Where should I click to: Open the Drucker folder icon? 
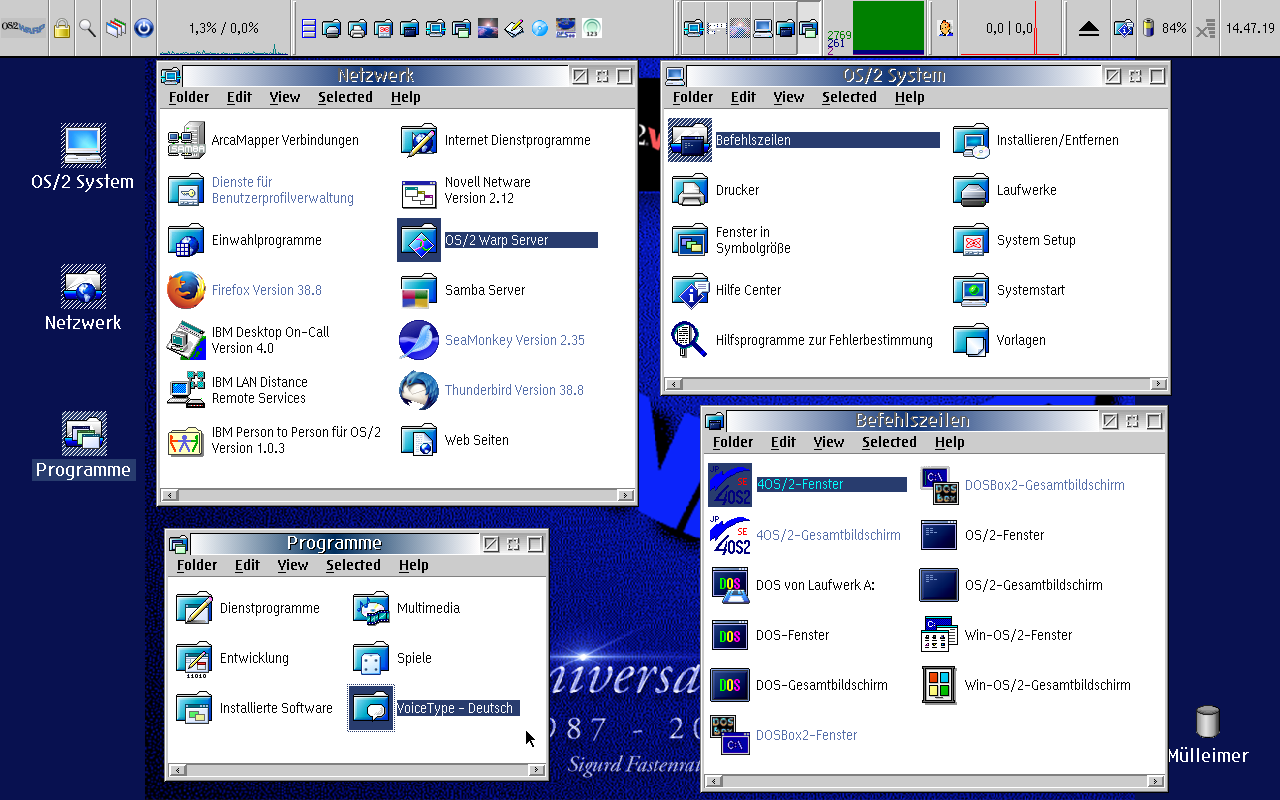pyautogui.click(x=690, y=190)
